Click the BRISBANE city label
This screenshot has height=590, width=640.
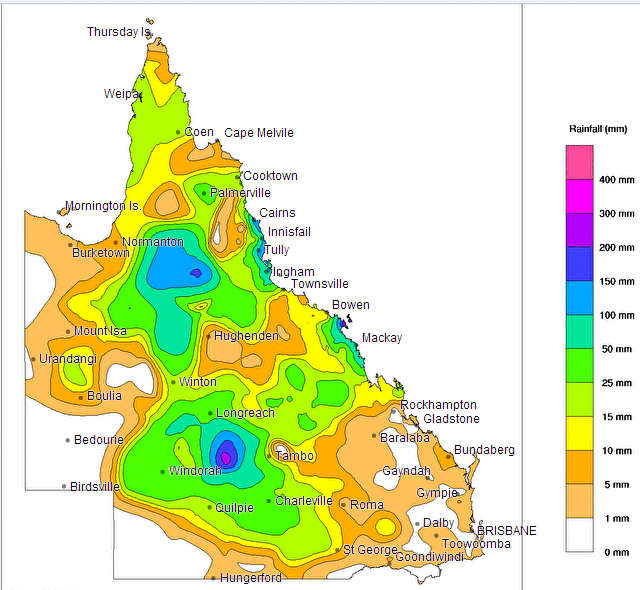pyautogui.click(x=506, y=531)
